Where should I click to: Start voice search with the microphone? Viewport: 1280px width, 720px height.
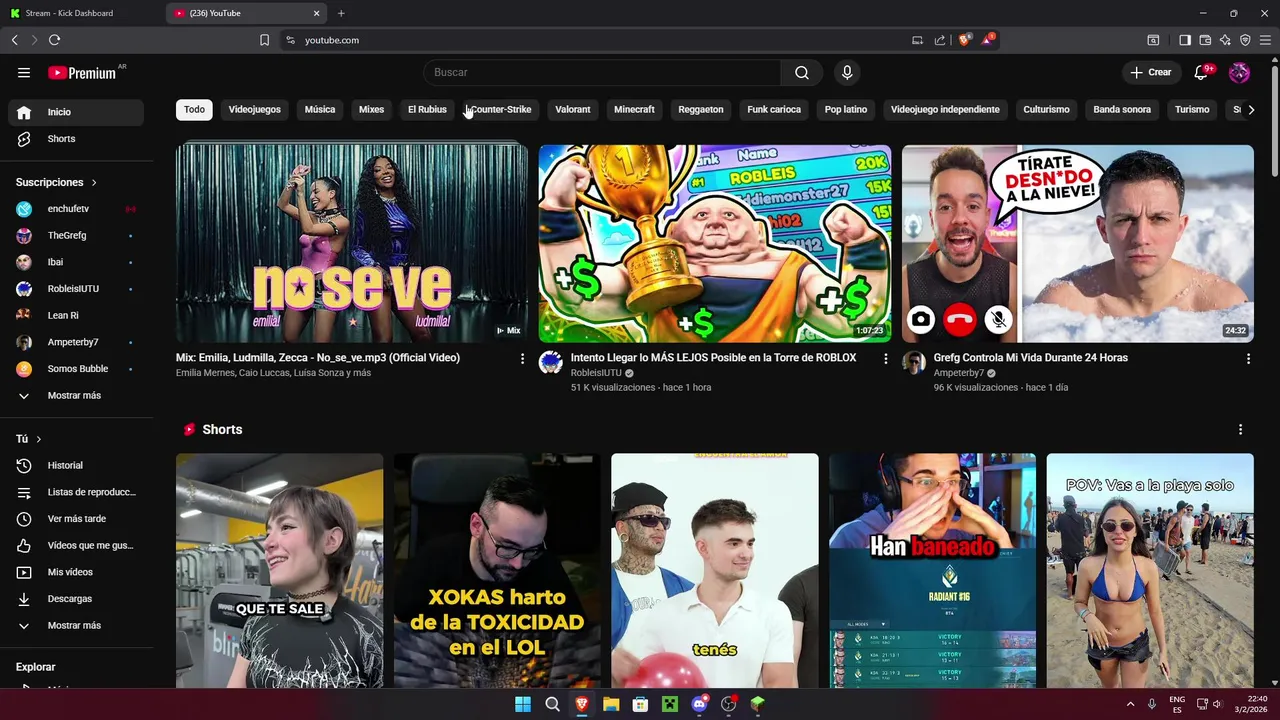click(847, 72)
